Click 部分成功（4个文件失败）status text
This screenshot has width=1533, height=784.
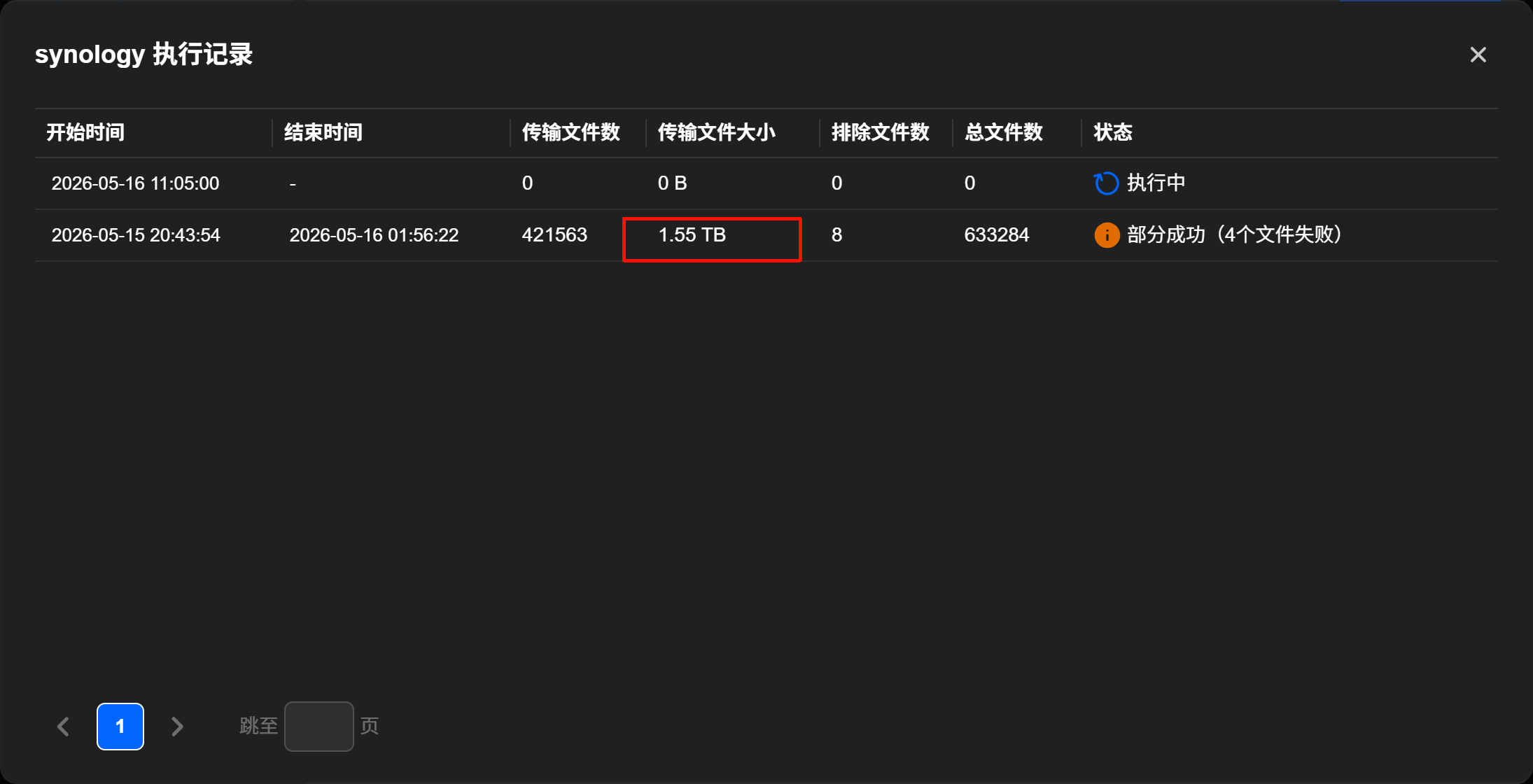1235,235
